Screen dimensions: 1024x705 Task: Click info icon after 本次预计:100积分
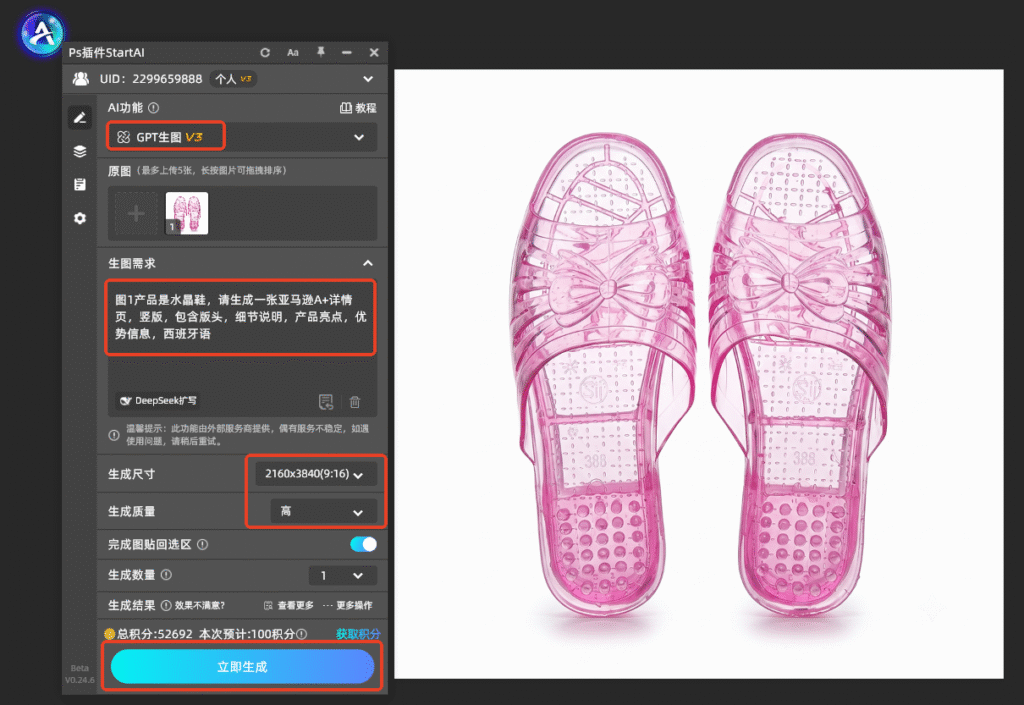click(x=301, y=634)
